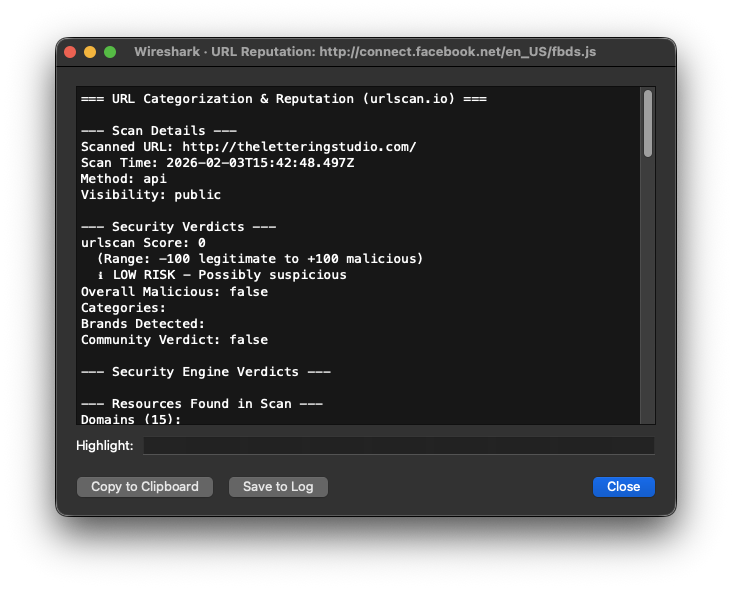The image size is (732, 590).
Task: Click the Range legitimate to malicious line
Action: pos(260,259)
